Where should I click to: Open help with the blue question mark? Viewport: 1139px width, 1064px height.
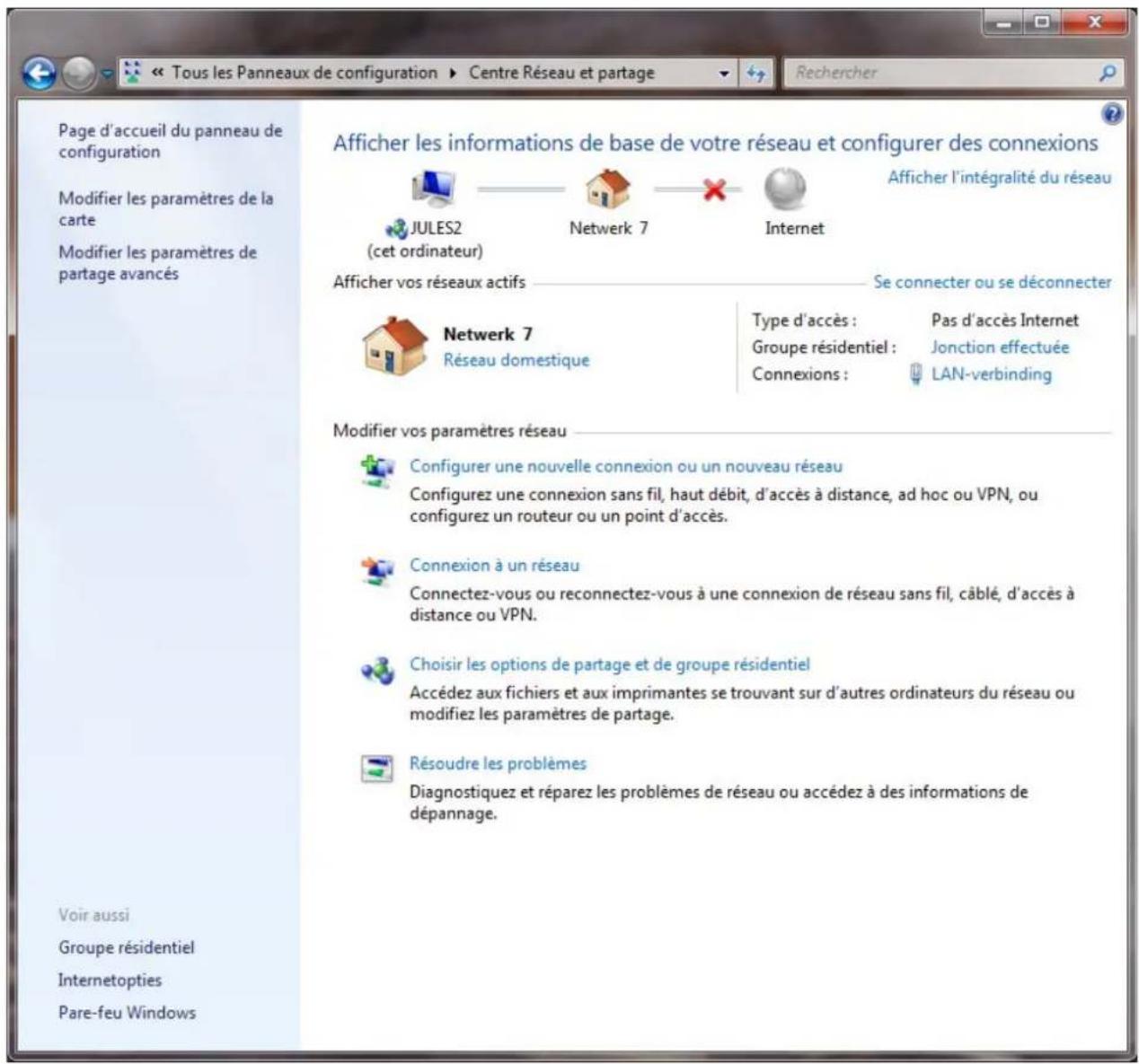pos(1112,113)
